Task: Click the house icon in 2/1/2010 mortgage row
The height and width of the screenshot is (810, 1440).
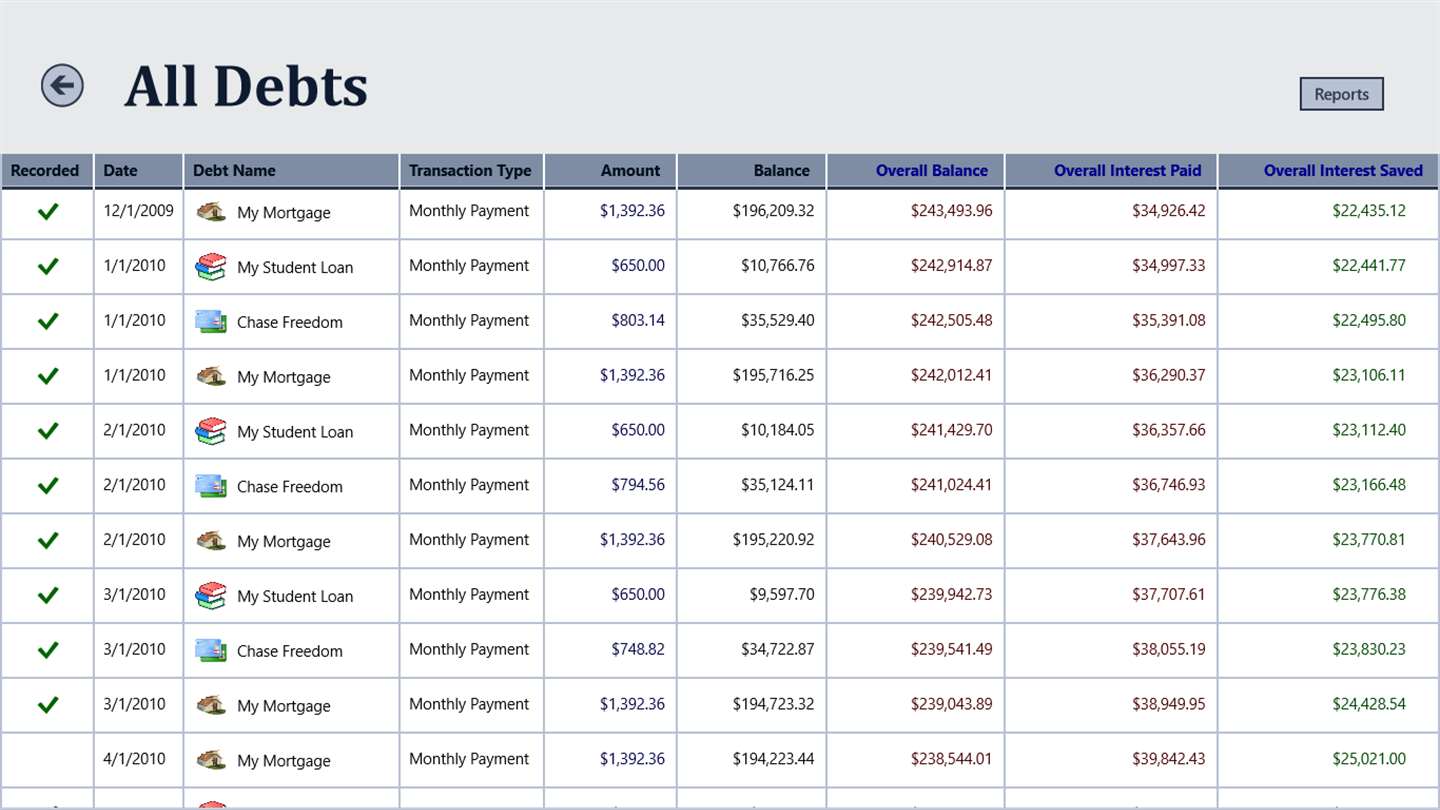Action: (210, 541)
